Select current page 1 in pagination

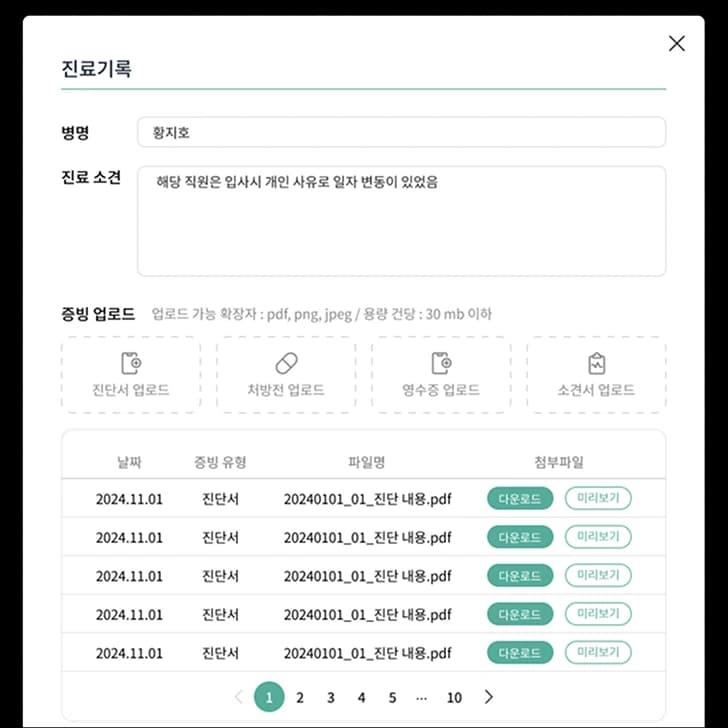pos(269,697)
